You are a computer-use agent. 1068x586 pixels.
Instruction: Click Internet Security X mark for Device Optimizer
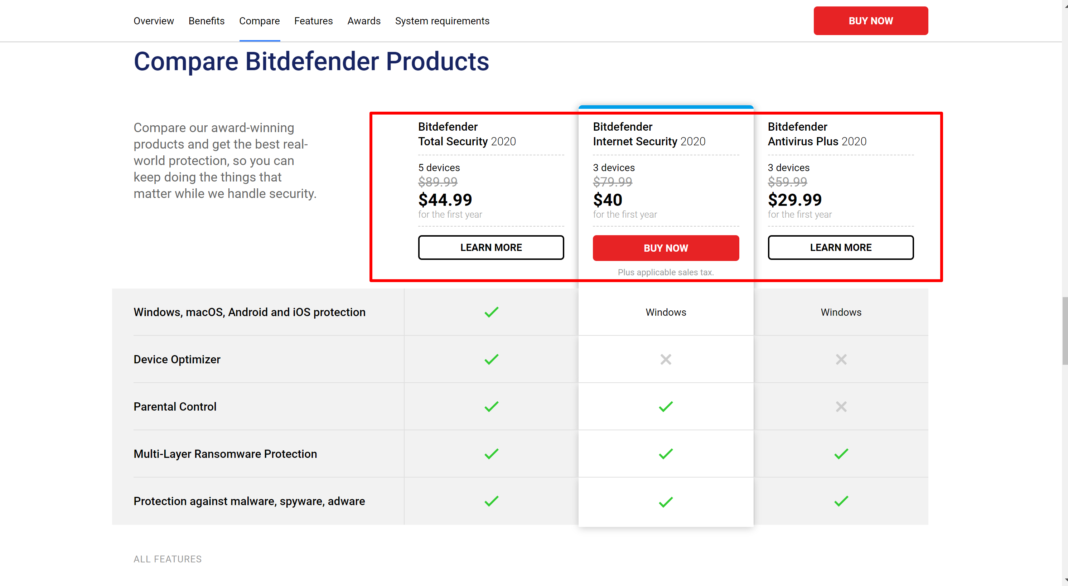[666, 359]
